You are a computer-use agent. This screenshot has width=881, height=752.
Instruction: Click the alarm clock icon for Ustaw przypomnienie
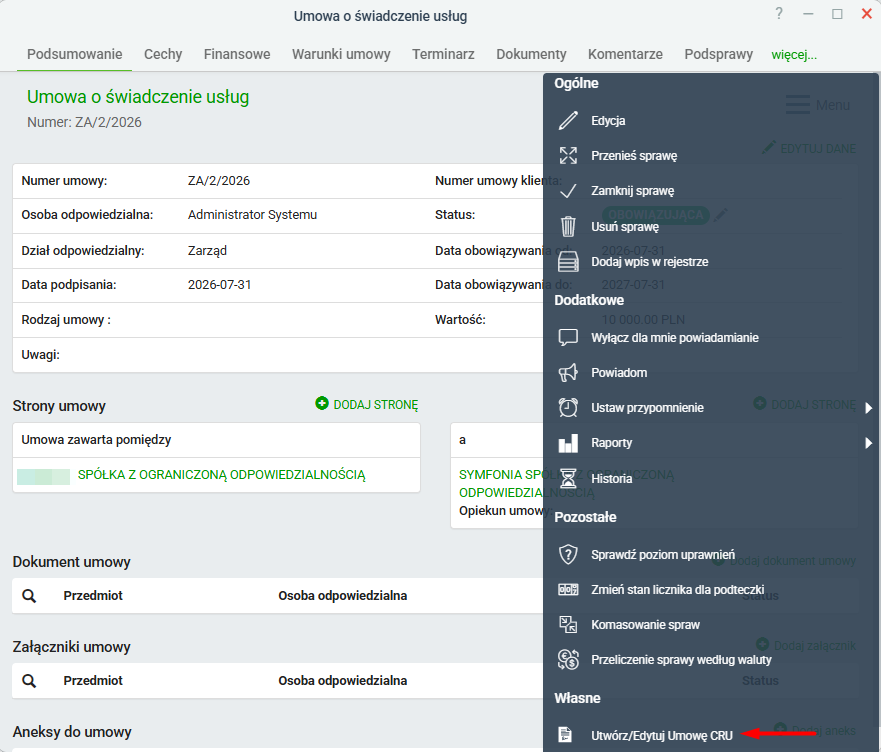click(x=568, y=407)
